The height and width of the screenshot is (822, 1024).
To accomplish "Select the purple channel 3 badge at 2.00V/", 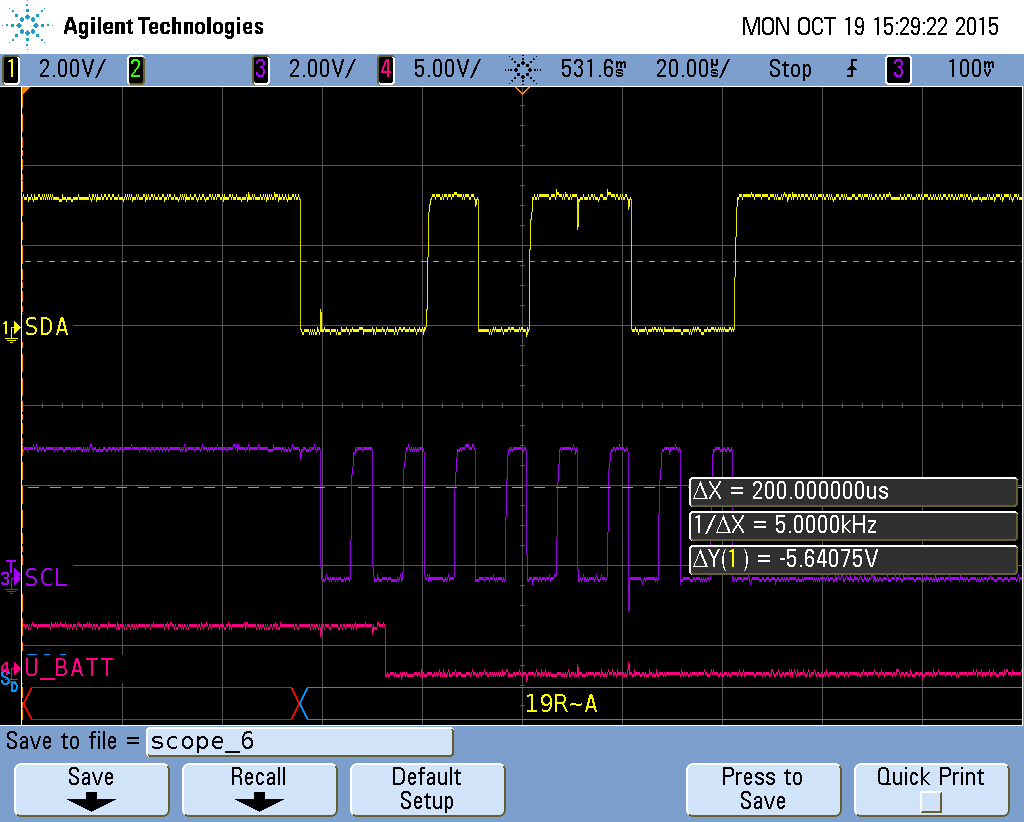I will pyautogui.click(x=261, y=69).
